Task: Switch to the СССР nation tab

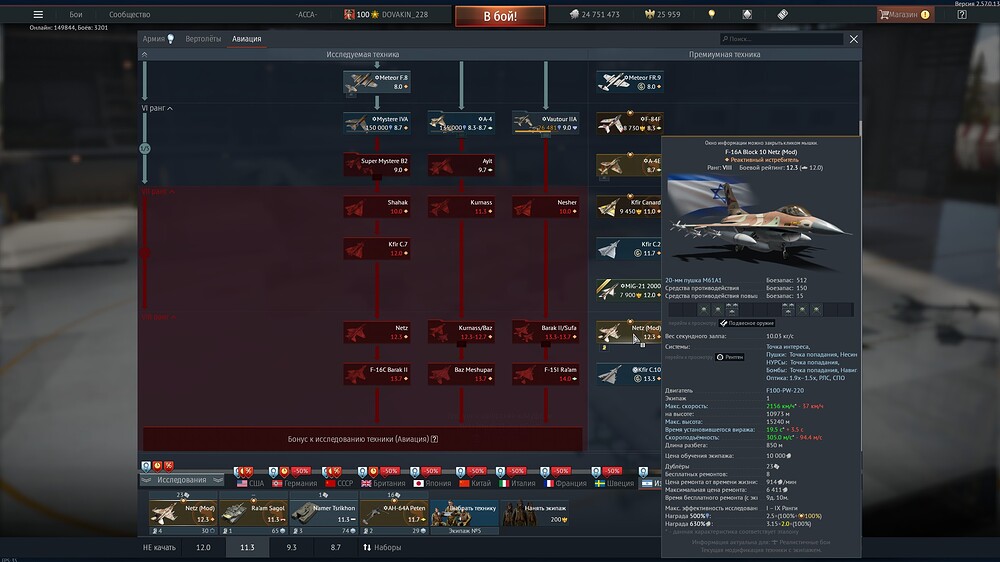Action: coord(339,483)
